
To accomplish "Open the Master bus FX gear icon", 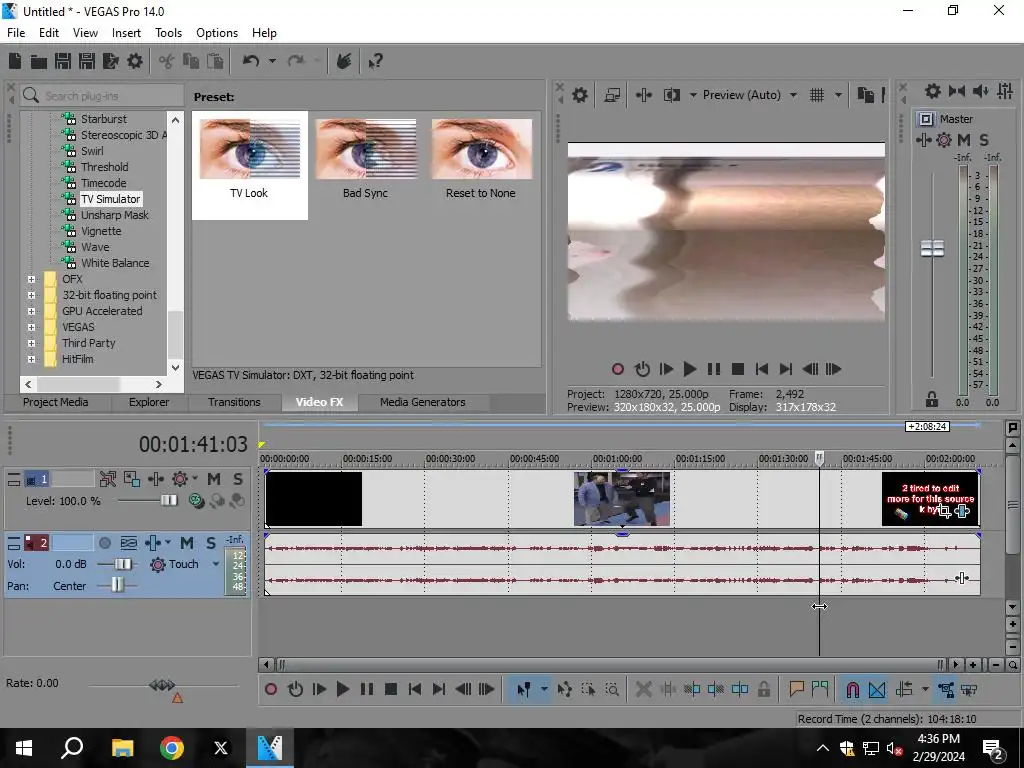I will click(944, 140).
